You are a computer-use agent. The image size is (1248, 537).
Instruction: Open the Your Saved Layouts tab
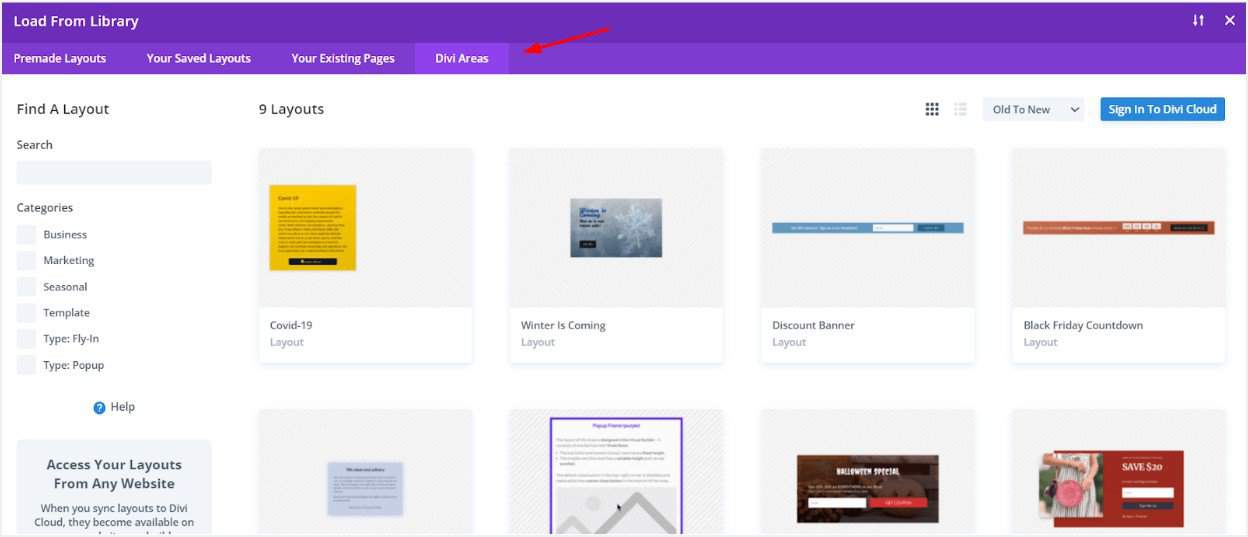[x=199, y=58]
